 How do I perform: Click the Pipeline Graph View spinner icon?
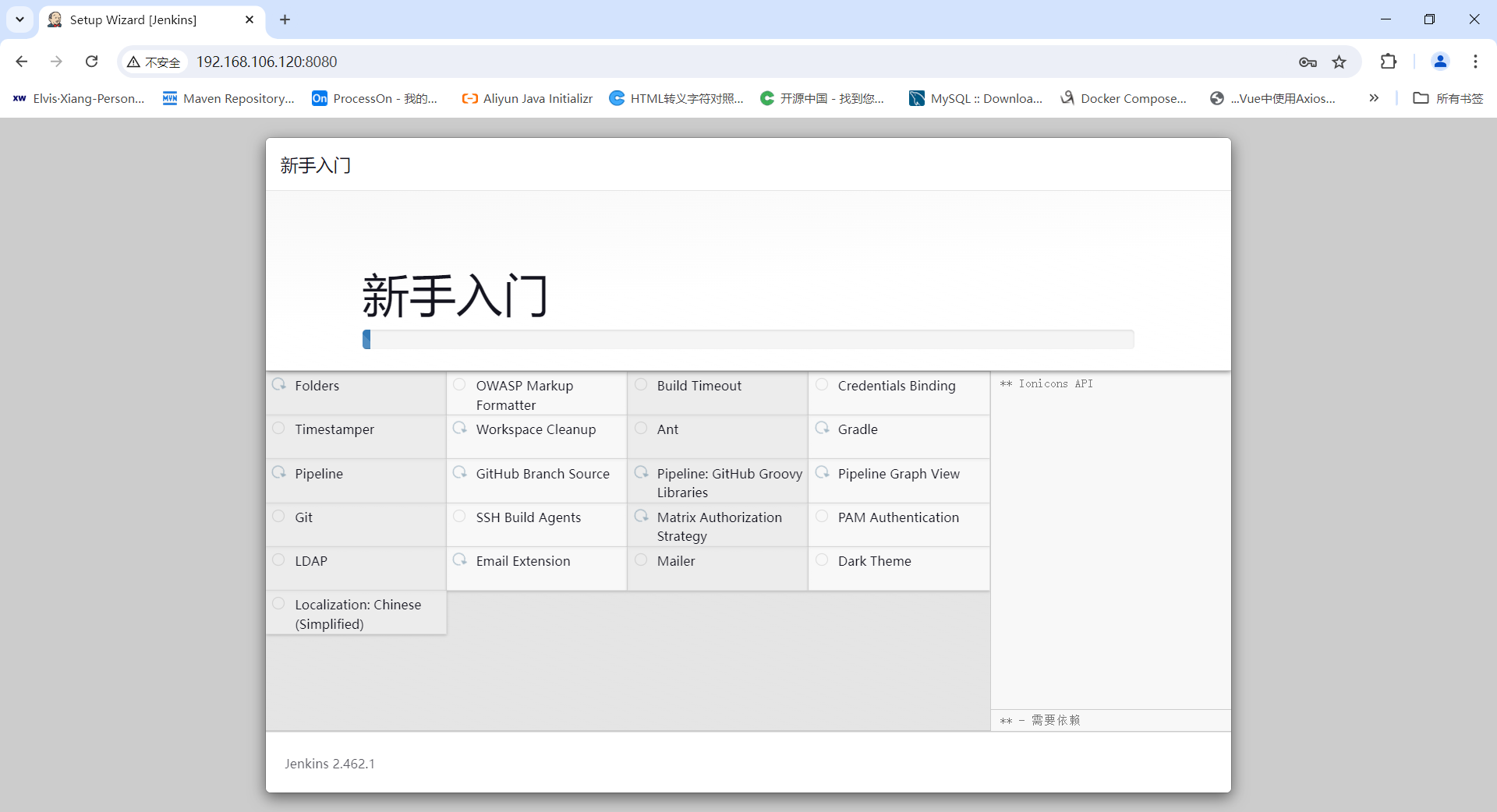pyautogui.click(x=822, y=472)
